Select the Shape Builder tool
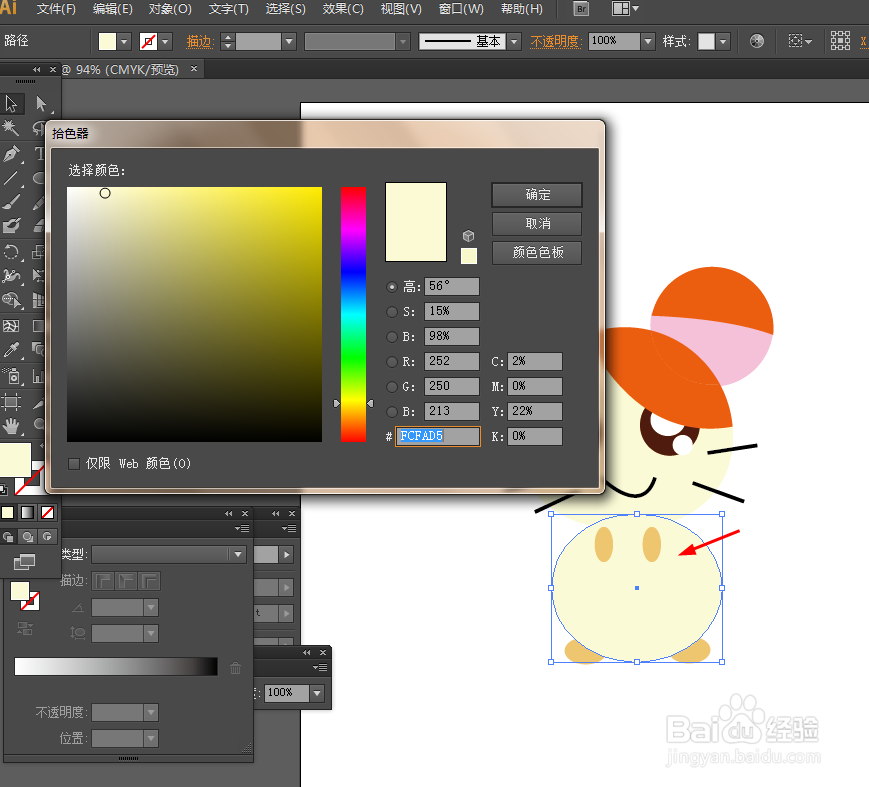Screen dimensions: 869x787 click(11, 300)
